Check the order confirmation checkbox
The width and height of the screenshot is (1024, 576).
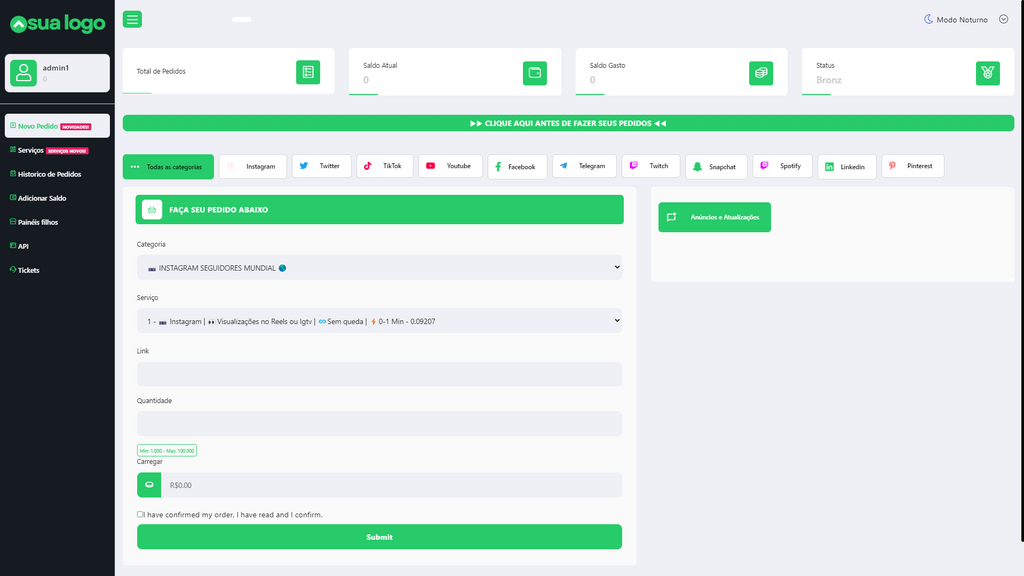pyautogui.click(x=140, y=515)
